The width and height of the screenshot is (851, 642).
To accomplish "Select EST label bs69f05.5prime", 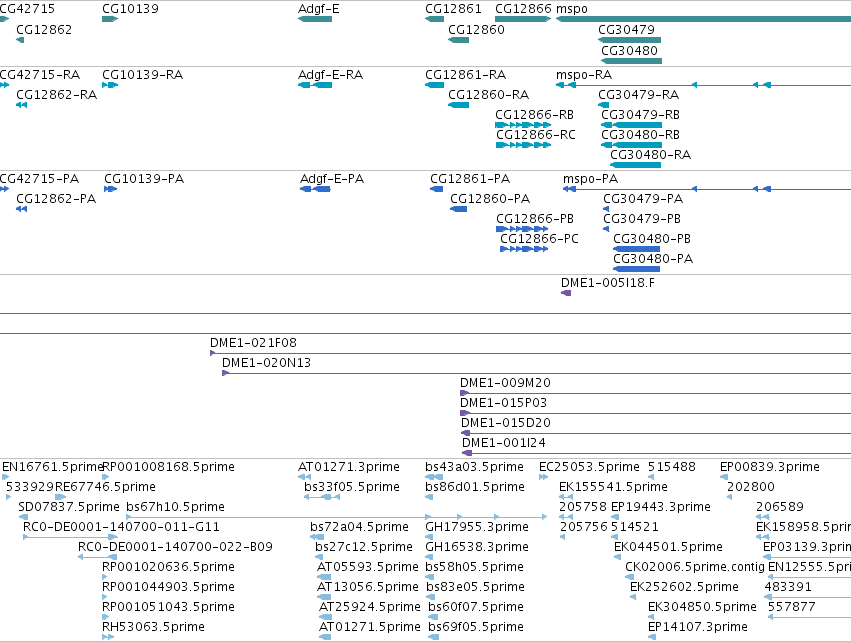I will 475,627.
